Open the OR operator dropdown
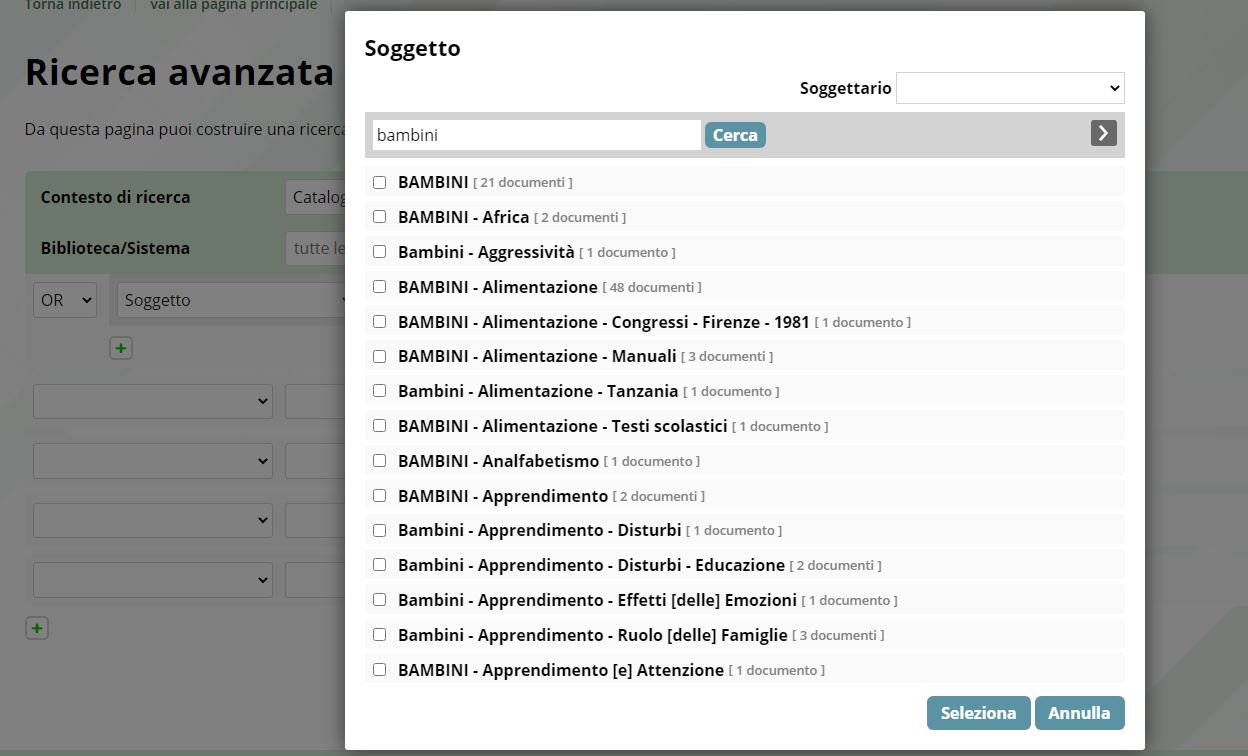The height and width of the screenshot is (756, 1248). 66,300
